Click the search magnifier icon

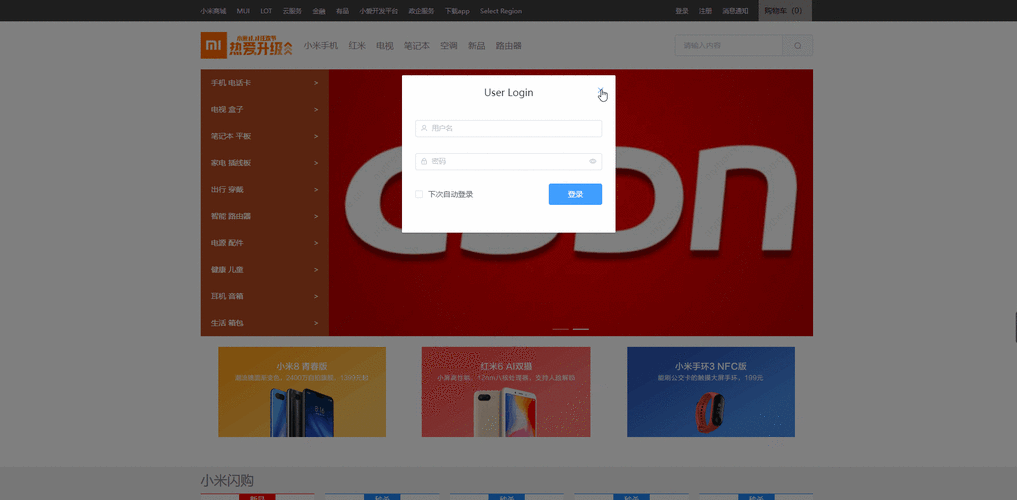pos(797,45)
